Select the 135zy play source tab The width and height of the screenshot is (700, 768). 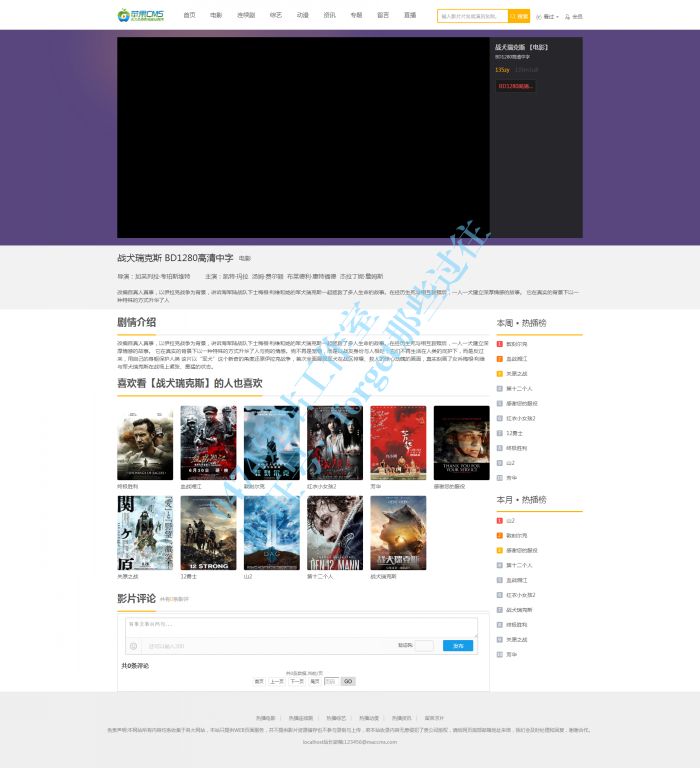point(502,70)
